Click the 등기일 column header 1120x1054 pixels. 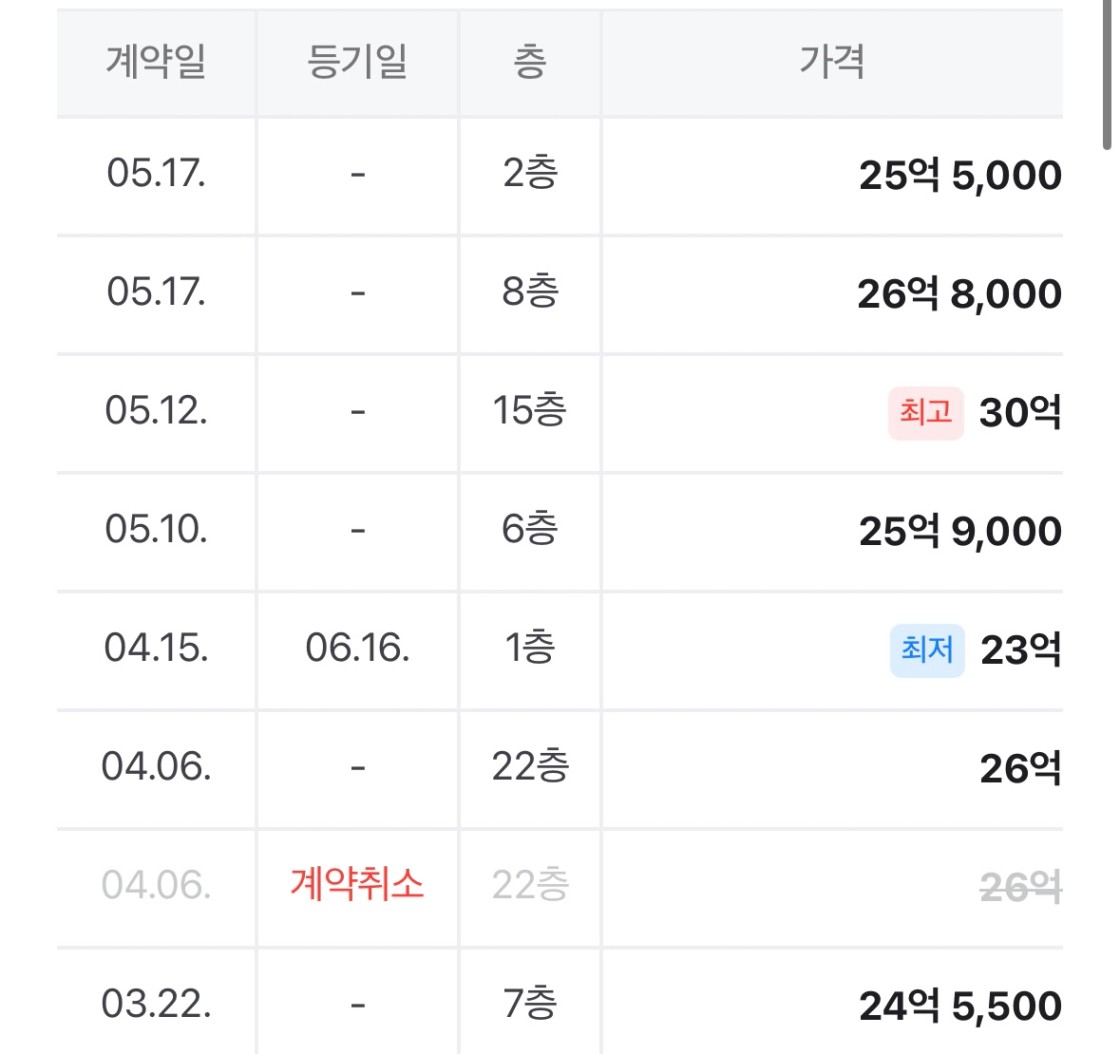(357, 63)
